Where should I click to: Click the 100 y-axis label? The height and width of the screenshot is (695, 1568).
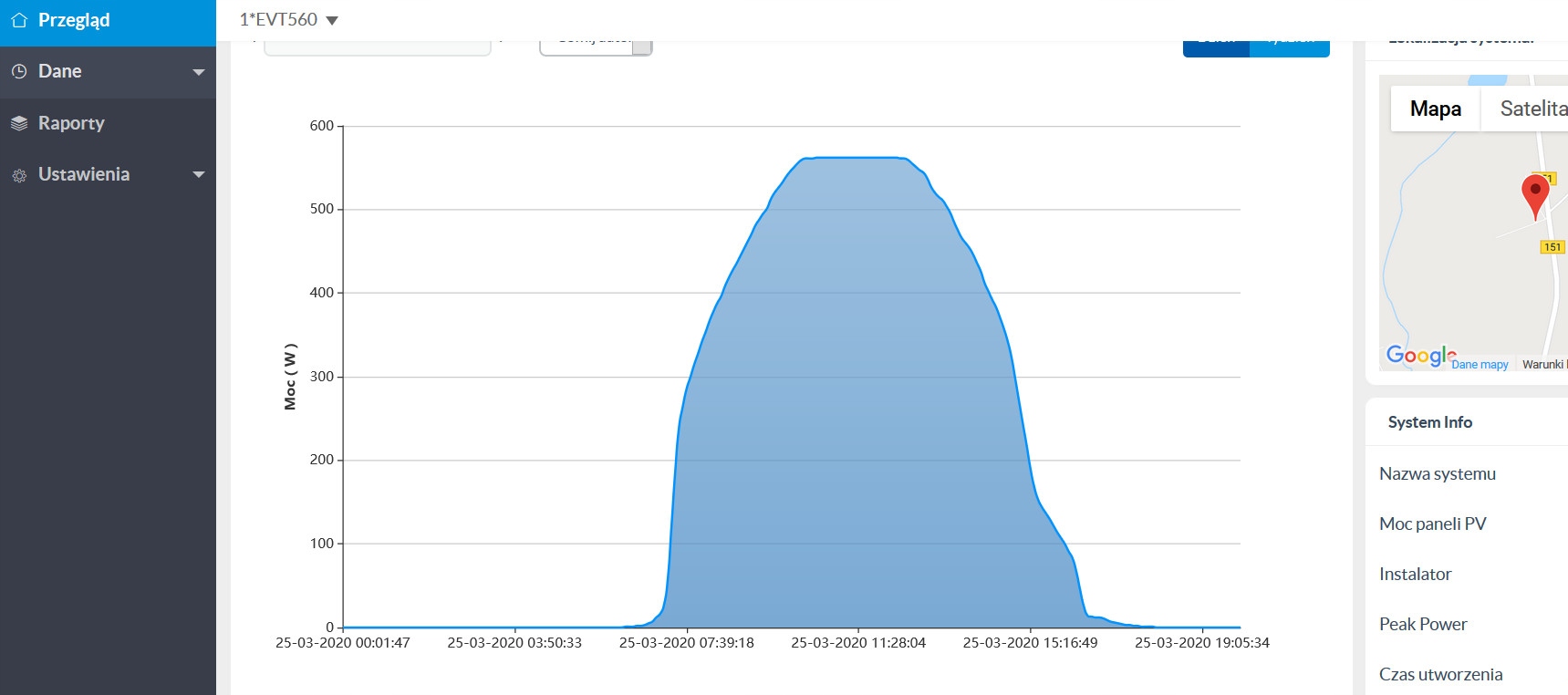coord(322,544)
